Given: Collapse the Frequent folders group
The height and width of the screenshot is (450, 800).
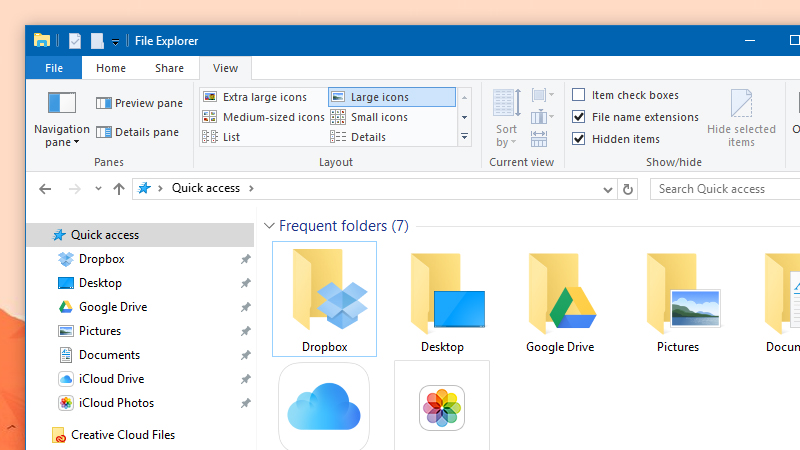Looking at the screenshot, I should [x=269, y=226].
